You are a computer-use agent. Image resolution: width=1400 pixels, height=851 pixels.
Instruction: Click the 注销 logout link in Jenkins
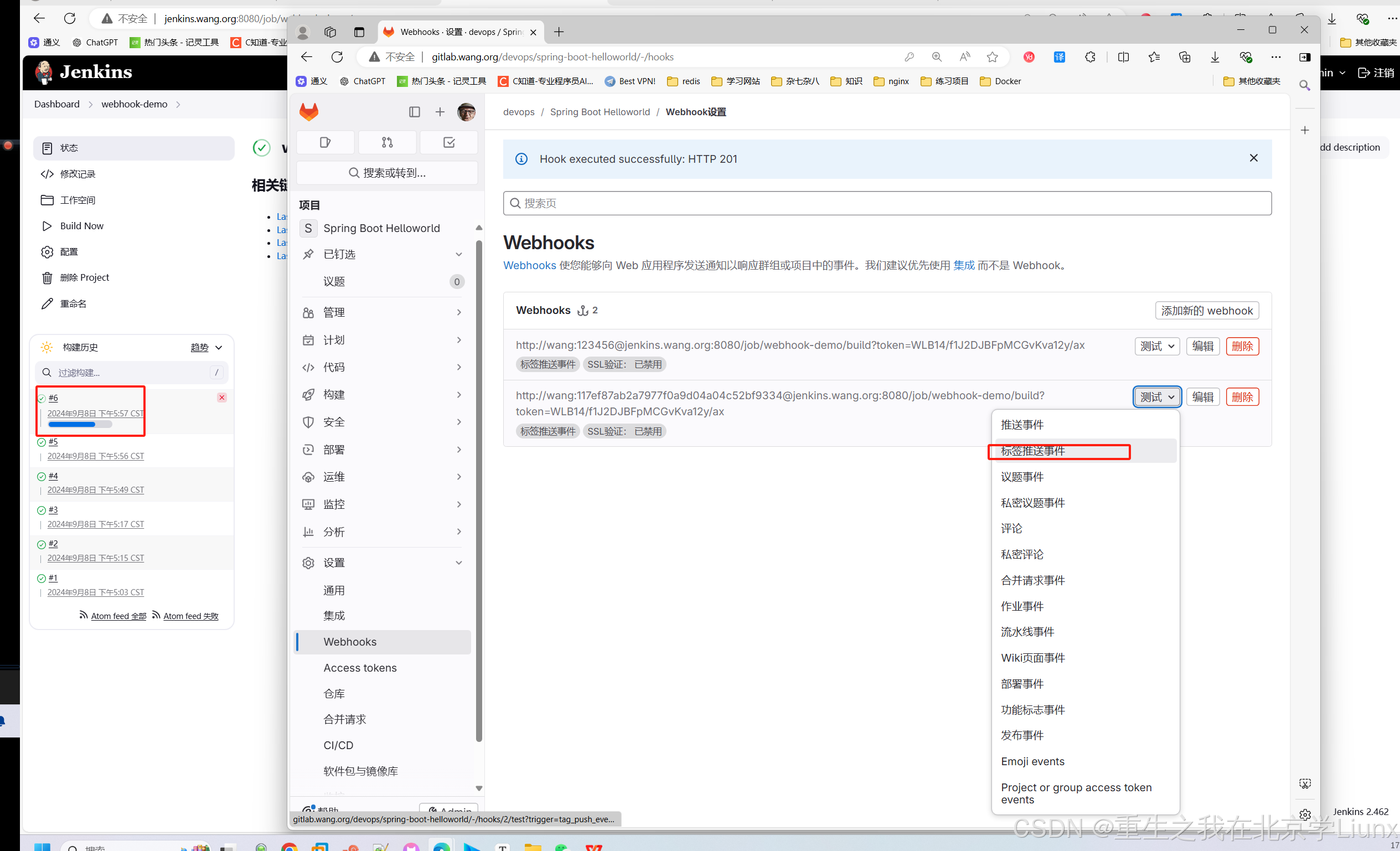click(x=1376, y=73)
